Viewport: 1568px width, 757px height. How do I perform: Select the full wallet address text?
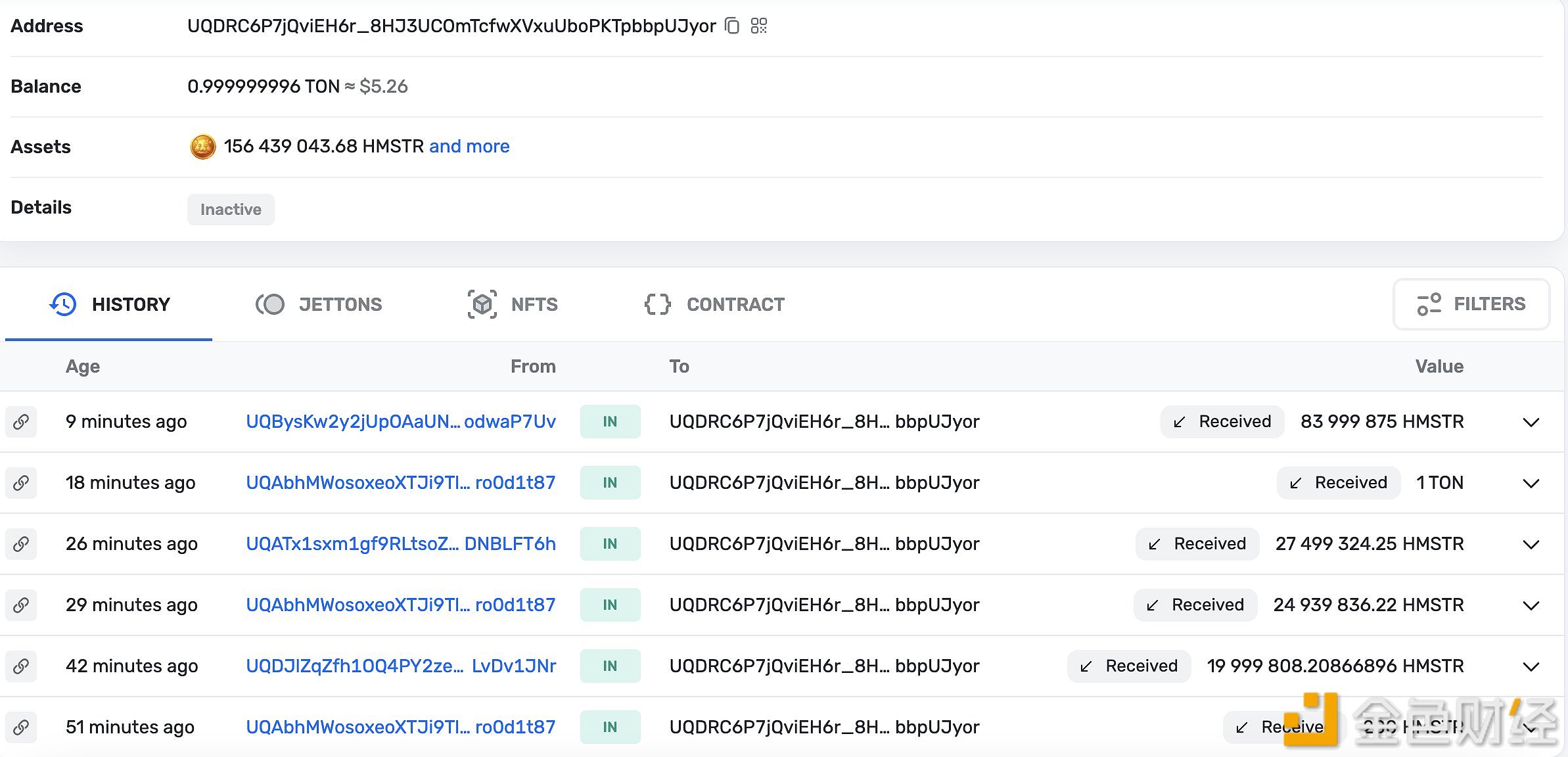pos(451,26)
